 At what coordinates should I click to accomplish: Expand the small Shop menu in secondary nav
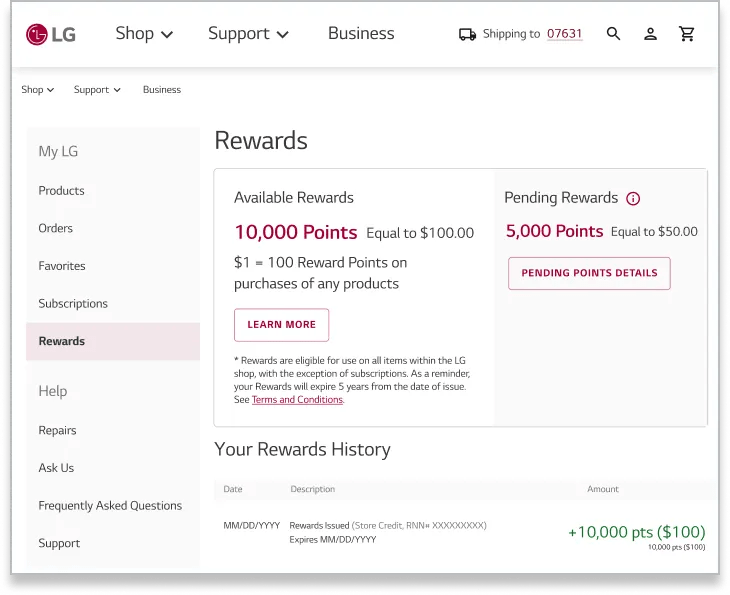[x=38, y=89]
